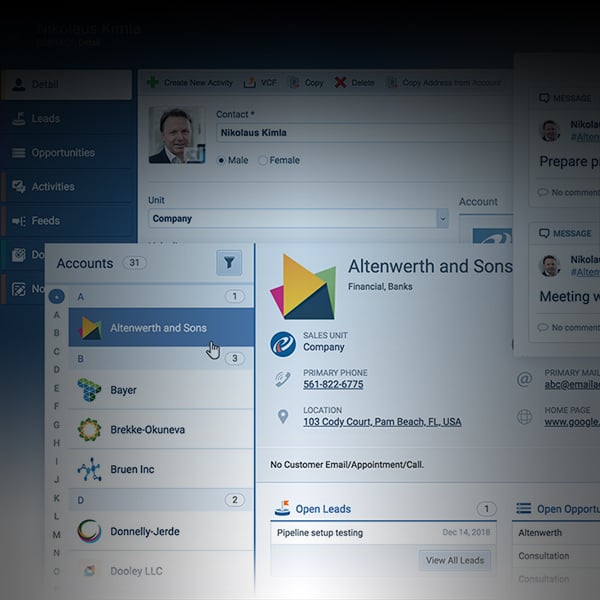This screenshot has height=600, width=600.
Task: Select the Bruen Inc account
Action: coord(161,469)
